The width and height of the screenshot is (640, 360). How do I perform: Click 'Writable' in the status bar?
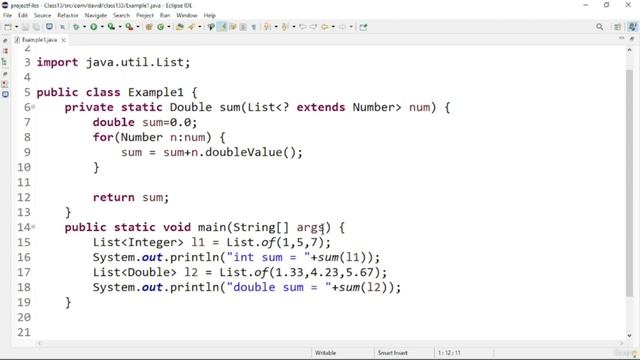click(325, 353)
